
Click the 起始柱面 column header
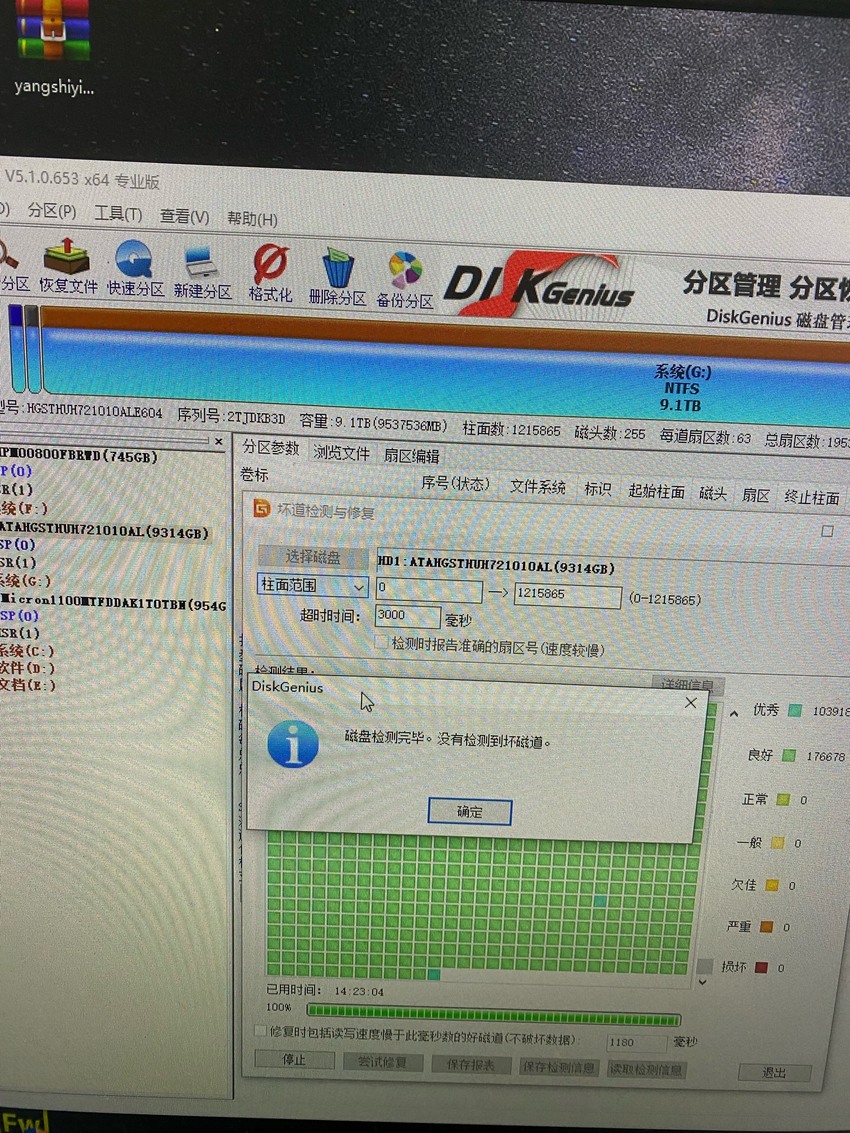click(x=656, y=491)
